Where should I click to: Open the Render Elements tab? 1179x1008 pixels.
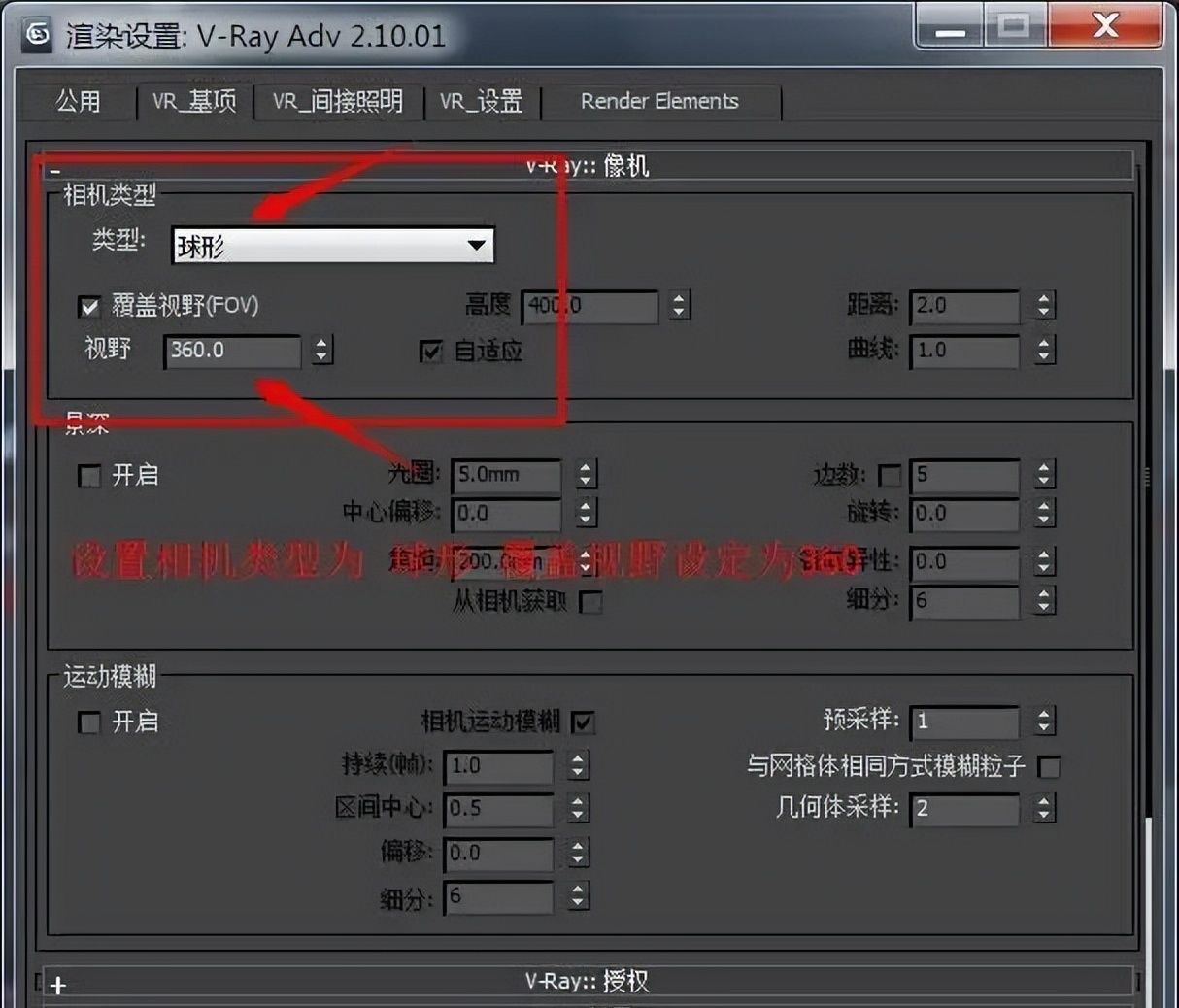[659, 101]
